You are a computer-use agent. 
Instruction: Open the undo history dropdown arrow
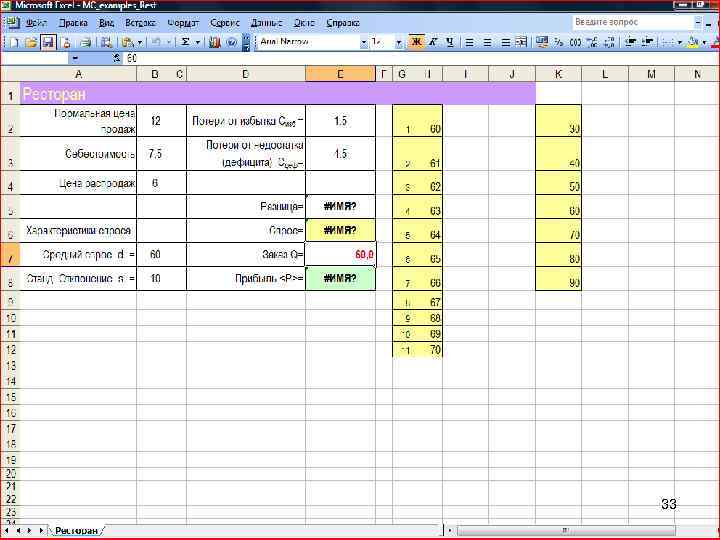tap(169, 42)
